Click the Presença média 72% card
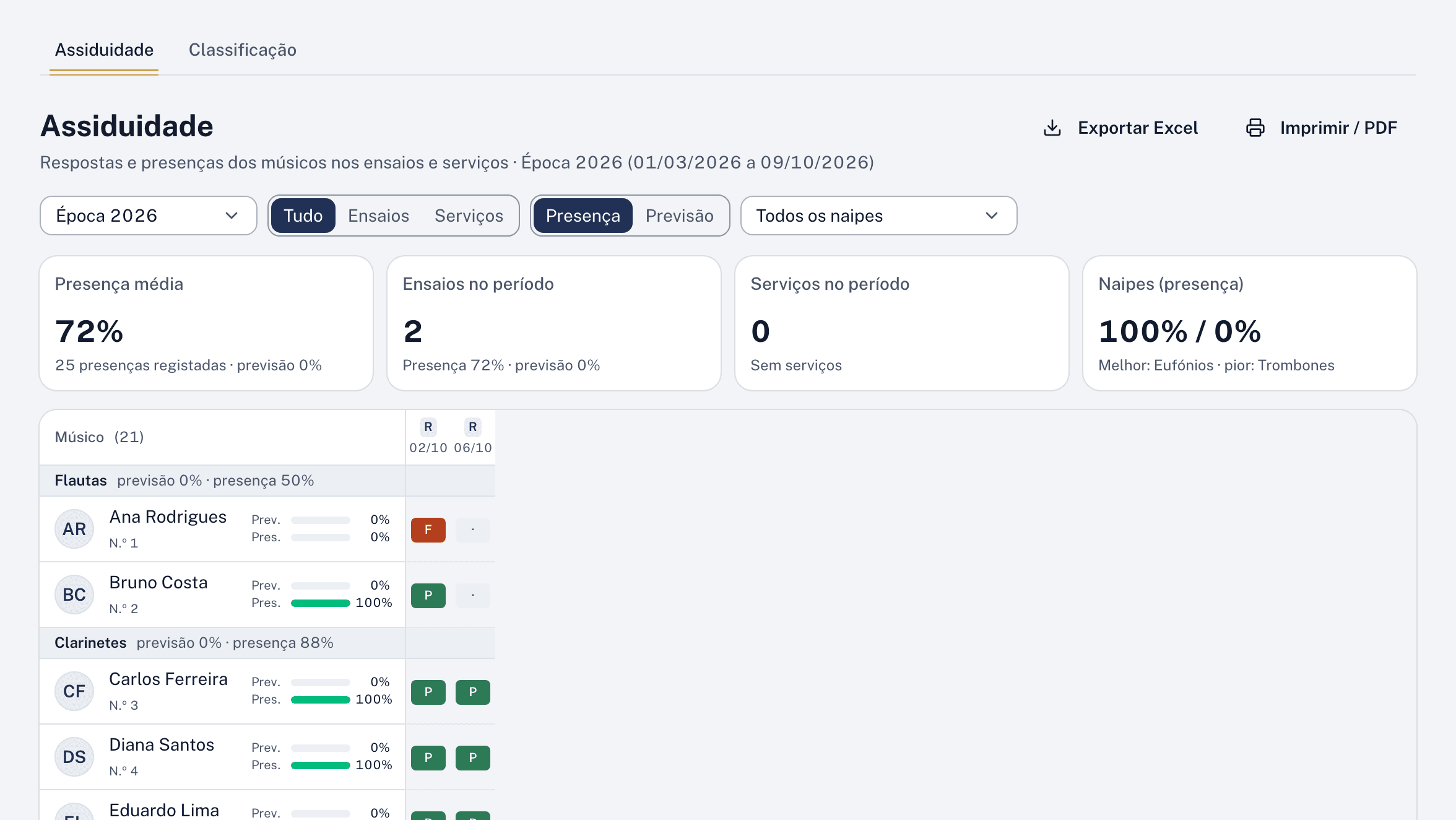Viewport: 1456px width, 820px height. (206, 323)
